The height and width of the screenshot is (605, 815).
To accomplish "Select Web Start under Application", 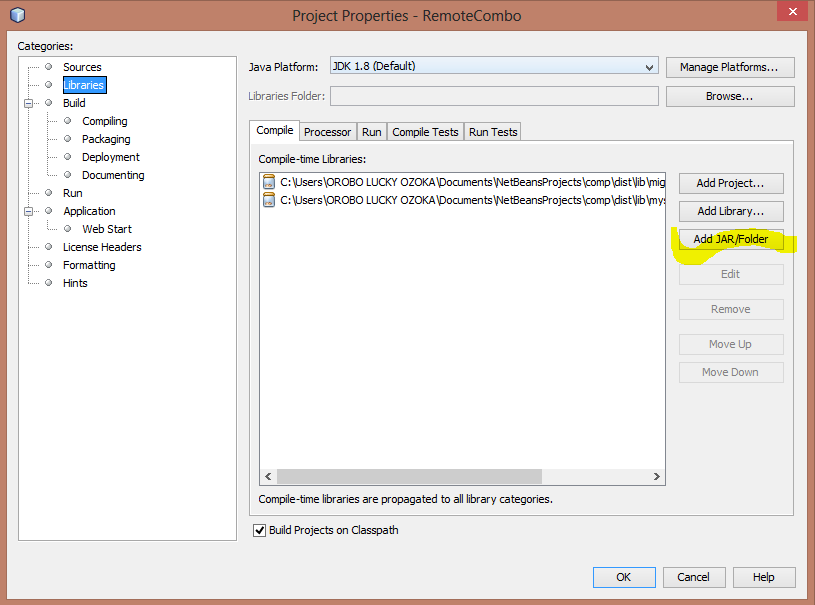I will click(x=106, y=228).
